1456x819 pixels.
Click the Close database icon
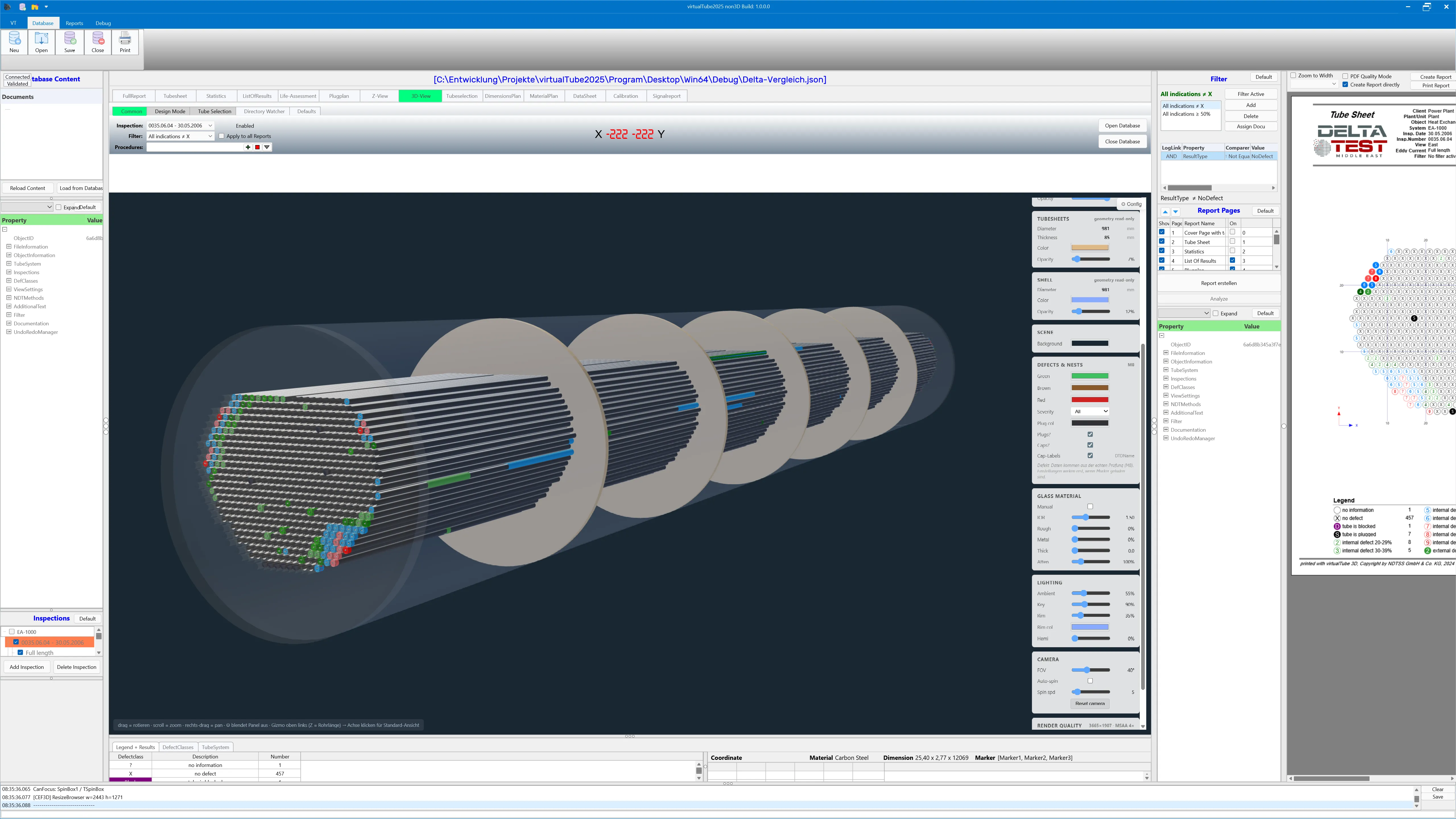coord(98,42)
